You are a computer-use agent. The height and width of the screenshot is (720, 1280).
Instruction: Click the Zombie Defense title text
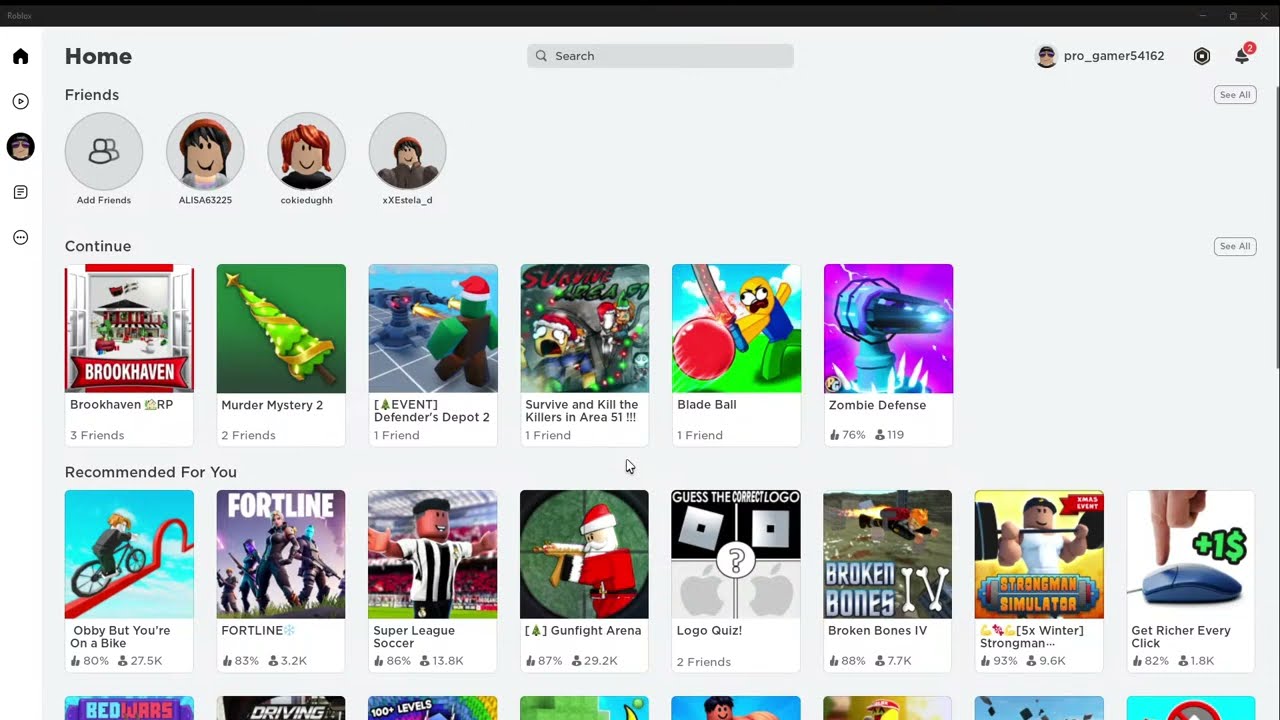(x=877, y=405)
